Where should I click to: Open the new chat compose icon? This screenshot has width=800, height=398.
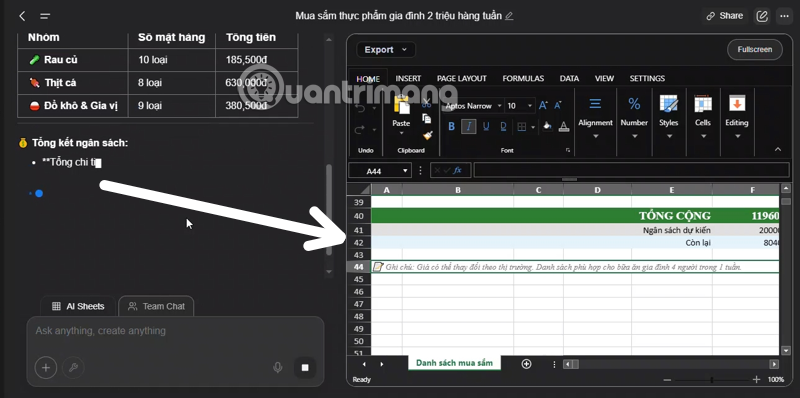point(762,16)
